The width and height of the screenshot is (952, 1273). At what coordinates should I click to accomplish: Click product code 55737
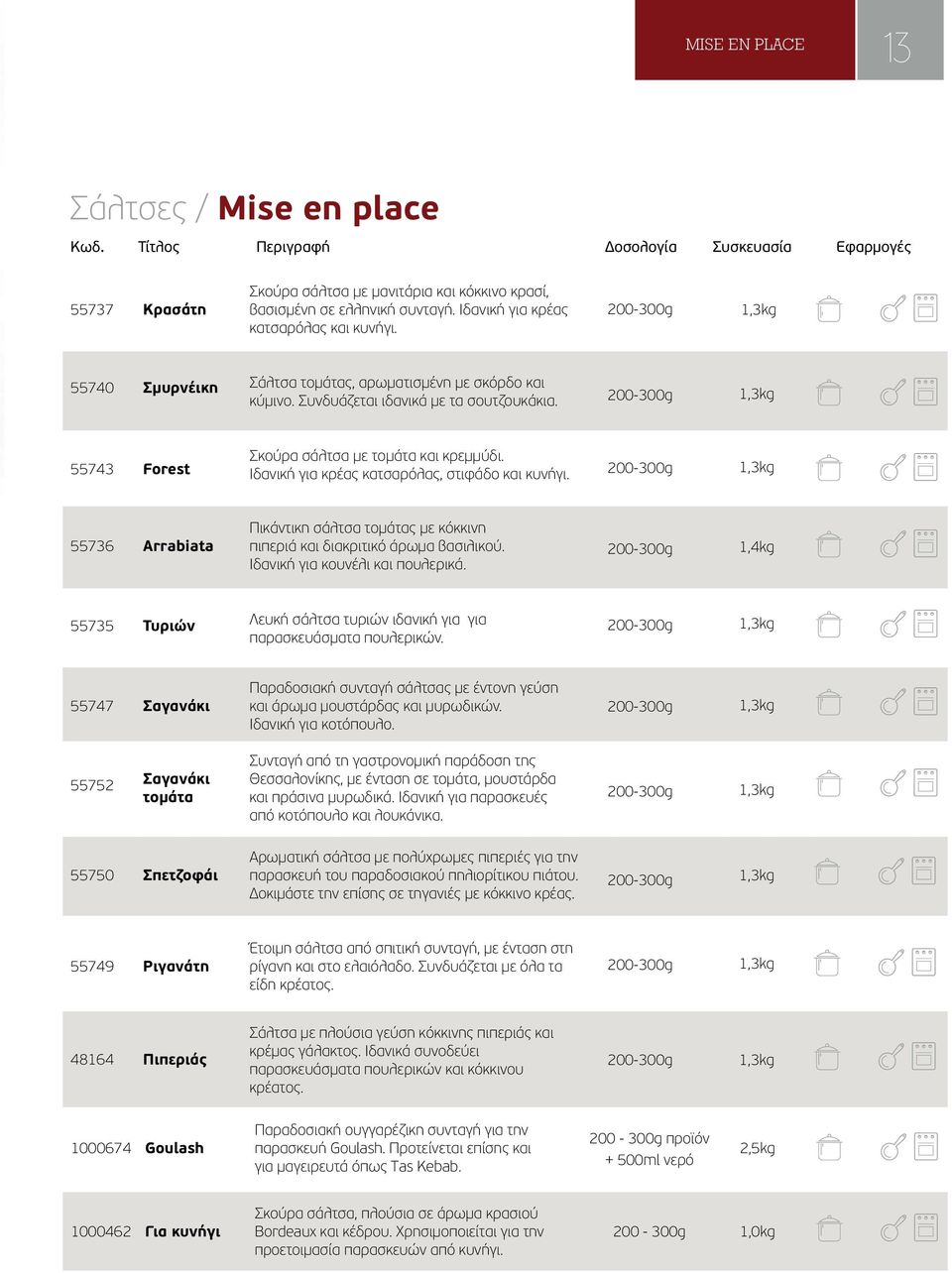pyautogui.click(x=92, y=309)
